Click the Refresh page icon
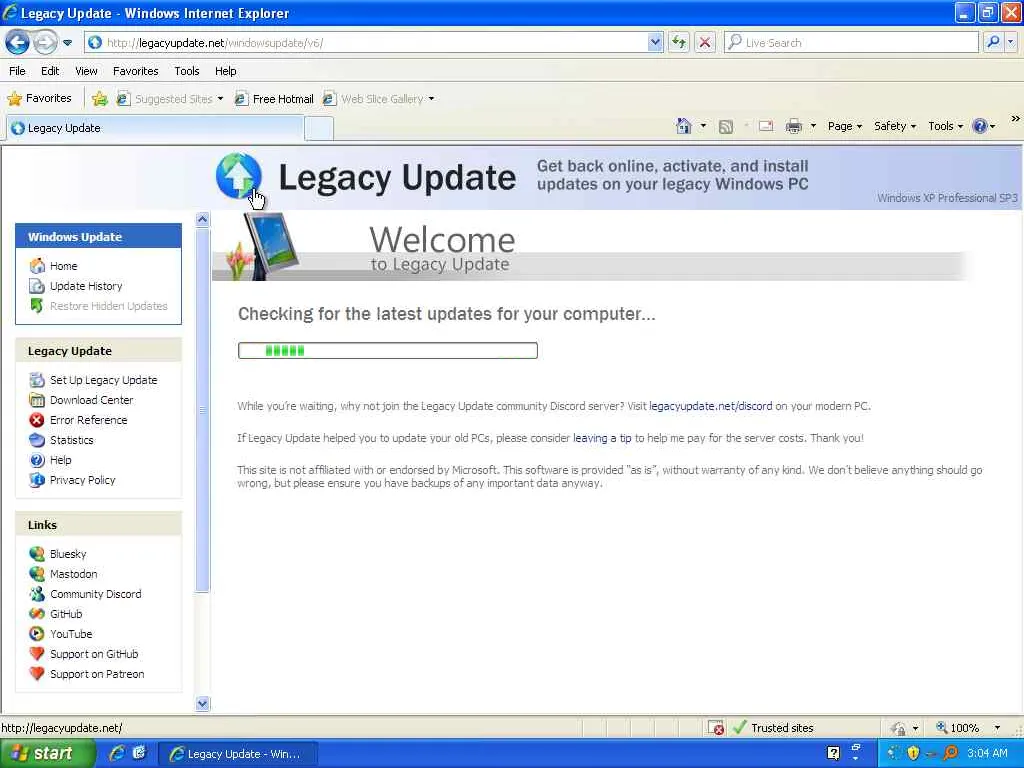1024x768 pixels. 679,42
